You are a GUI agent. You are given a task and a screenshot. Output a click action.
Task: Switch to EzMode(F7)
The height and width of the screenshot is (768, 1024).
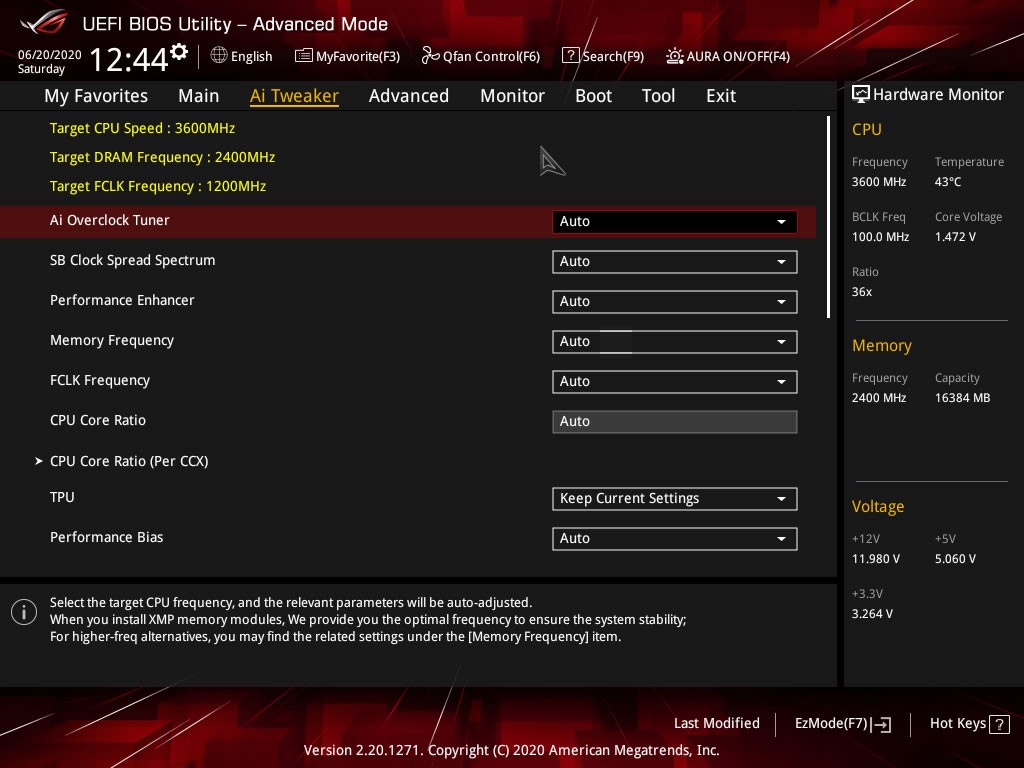pyautogui.click(x=842, y=724)
